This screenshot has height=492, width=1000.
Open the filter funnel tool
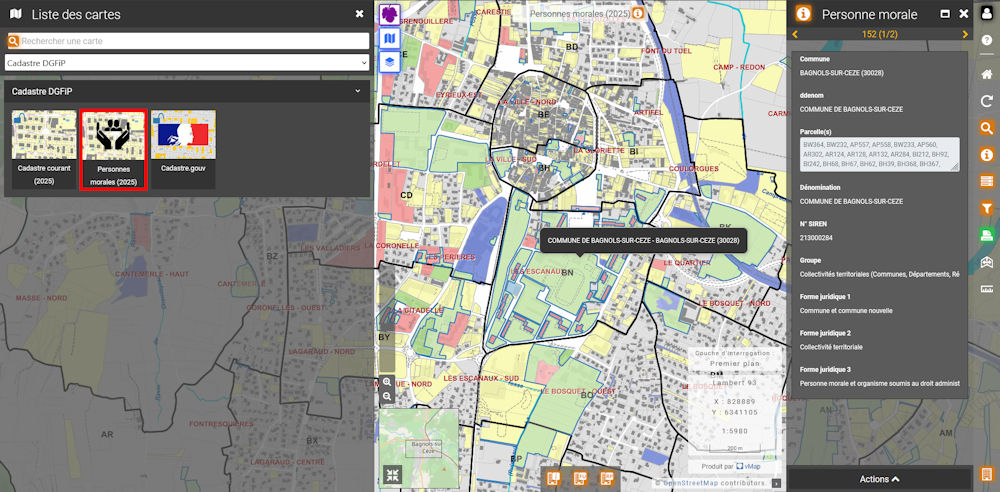tap(986, 209)
